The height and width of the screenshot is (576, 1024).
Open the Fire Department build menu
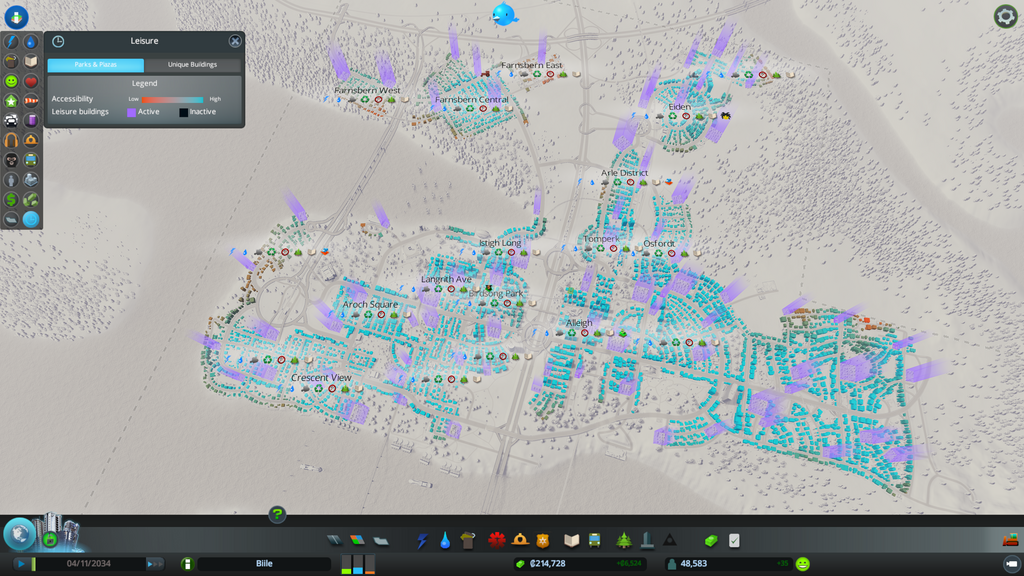point(520,540)
